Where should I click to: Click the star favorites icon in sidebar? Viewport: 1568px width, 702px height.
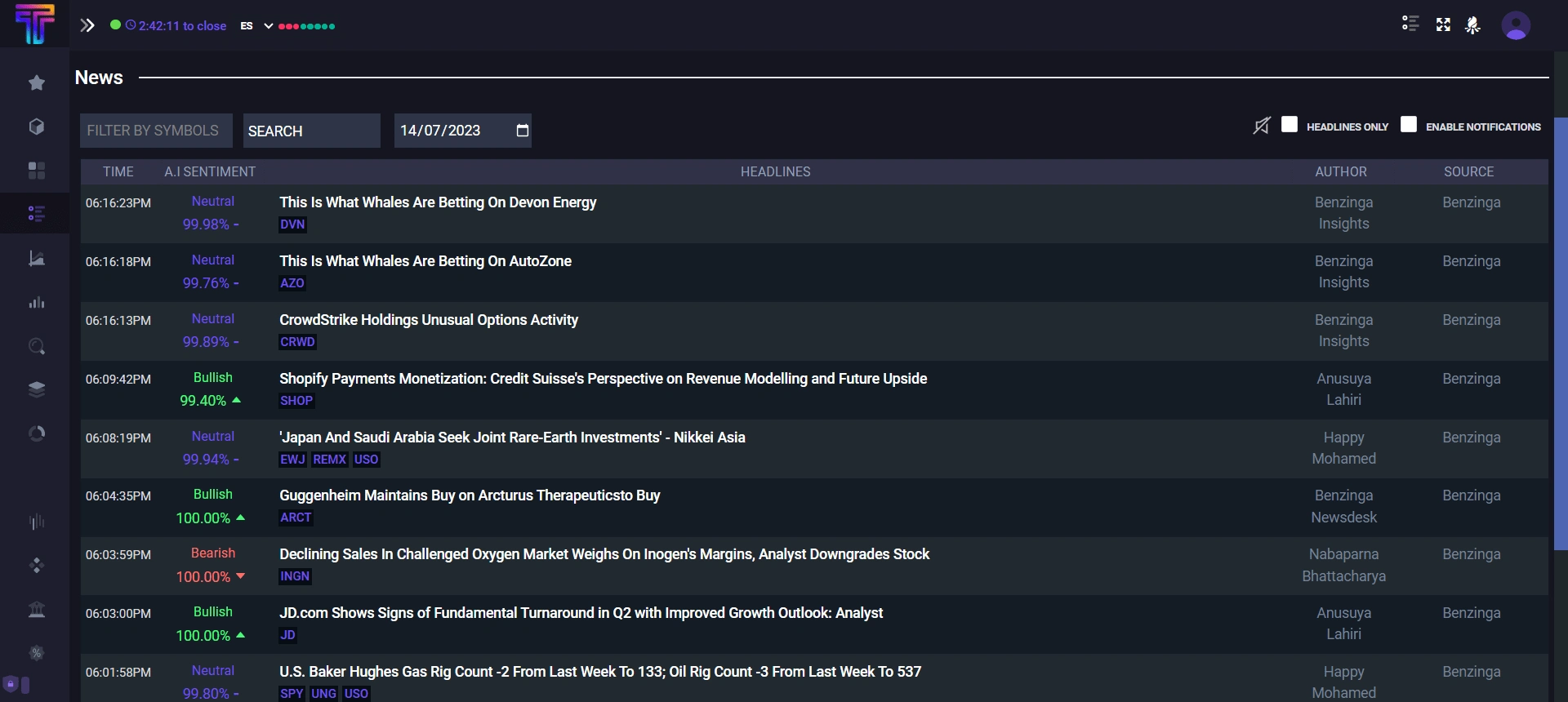[36, 82]
